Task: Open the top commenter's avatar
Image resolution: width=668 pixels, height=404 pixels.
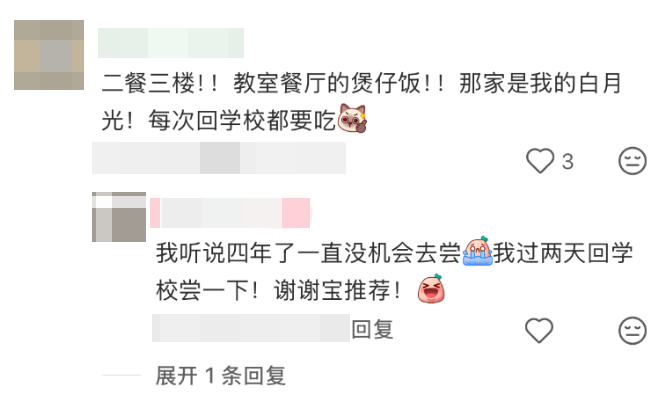Action: pos(49,55)
